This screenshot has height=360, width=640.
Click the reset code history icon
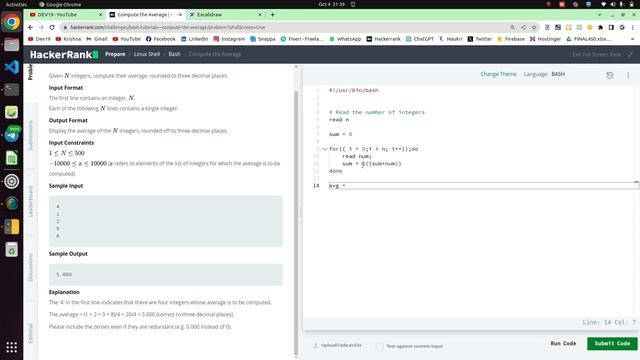point(610,75)
